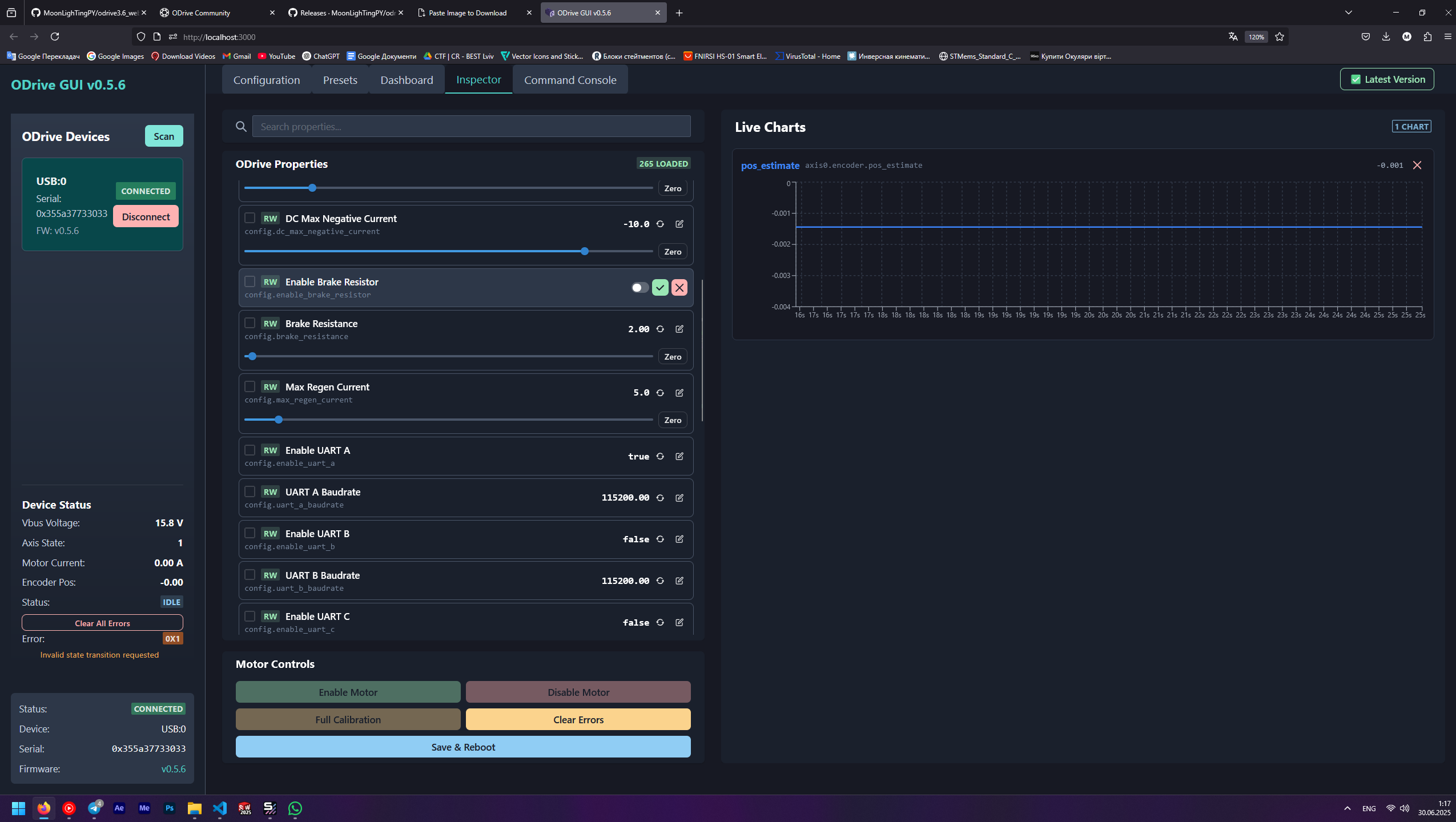Show hidden system tray icons
The height and width of the screenshot is (822, 1456).
(x=1348, y=808)
